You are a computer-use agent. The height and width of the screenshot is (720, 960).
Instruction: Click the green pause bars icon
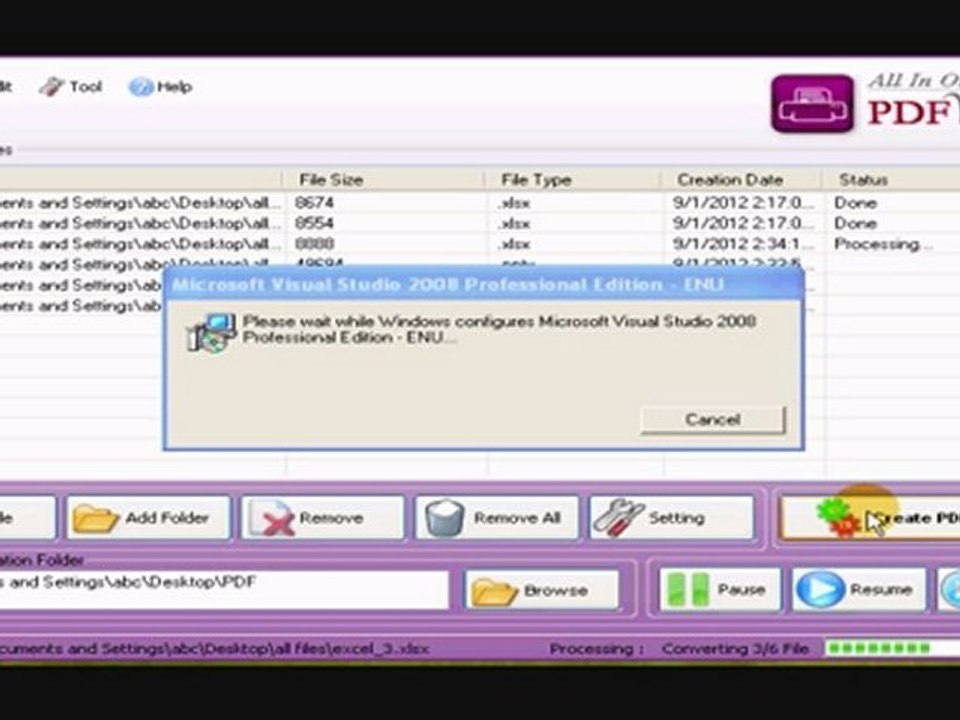[x=687, y=590]
